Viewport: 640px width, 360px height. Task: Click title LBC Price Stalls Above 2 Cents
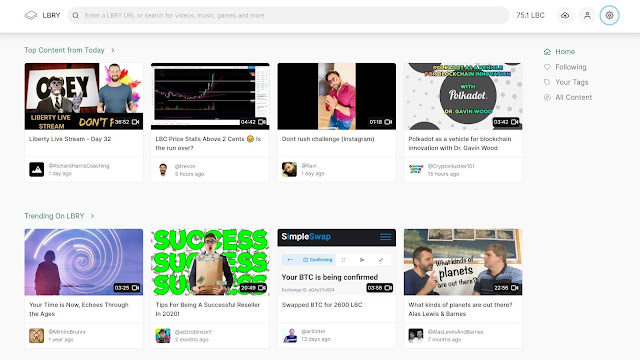click(208, 143)
